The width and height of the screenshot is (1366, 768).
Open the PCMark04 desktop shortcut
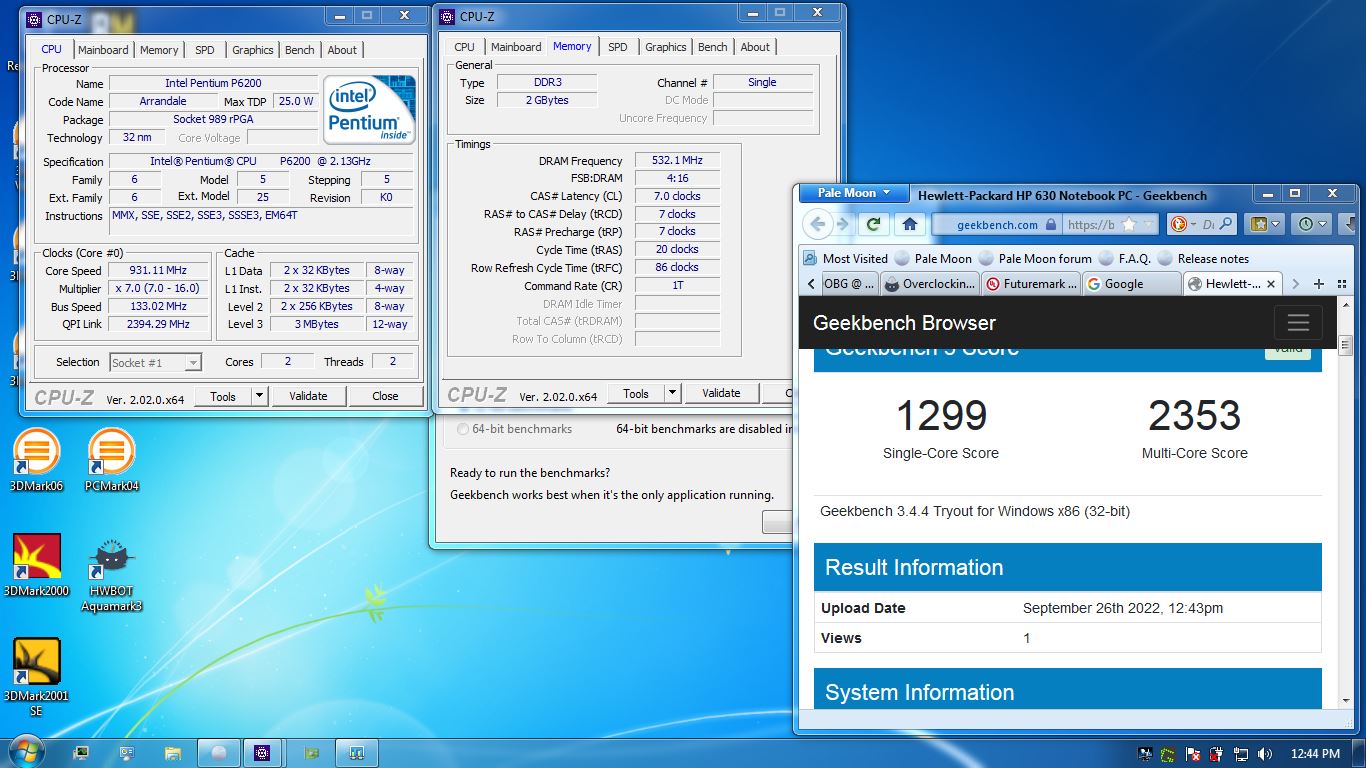click(111, 460)
